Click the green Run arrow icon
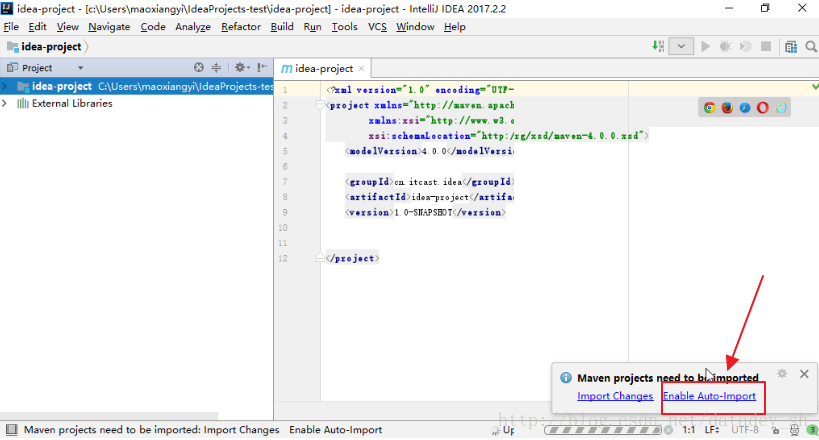The height and width of the screenshot is (440, 819). click(705, 47)
